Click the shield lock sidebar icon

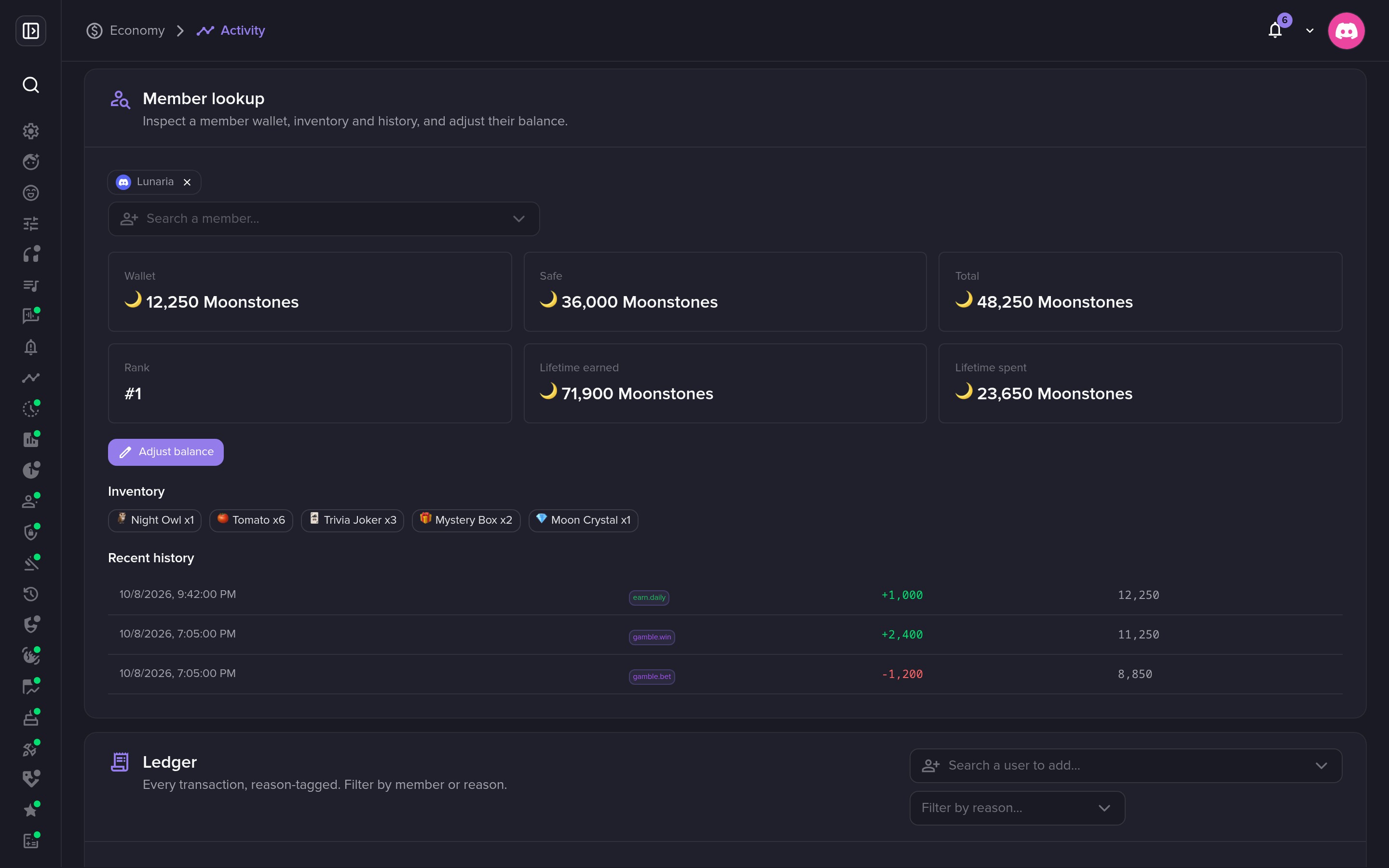(x=30, y=532)
